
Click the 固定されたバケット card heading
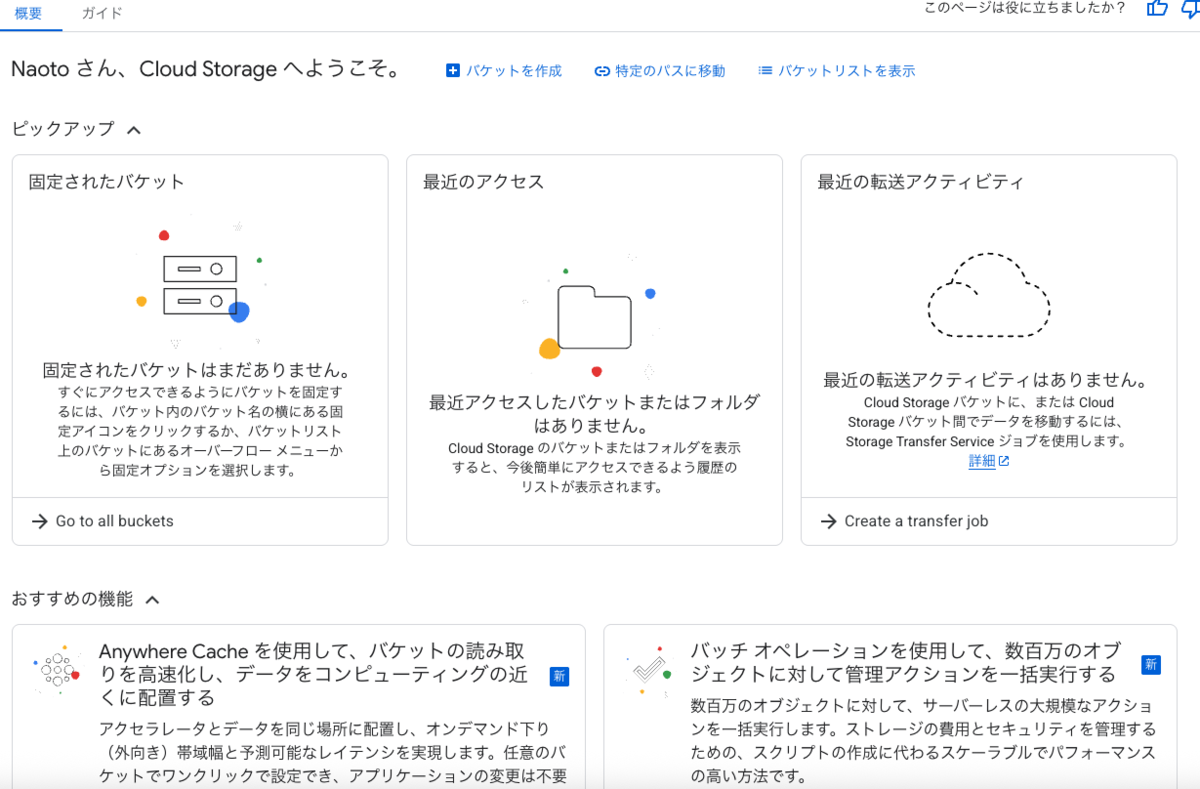pyautogui.click(x=106, y=182)
